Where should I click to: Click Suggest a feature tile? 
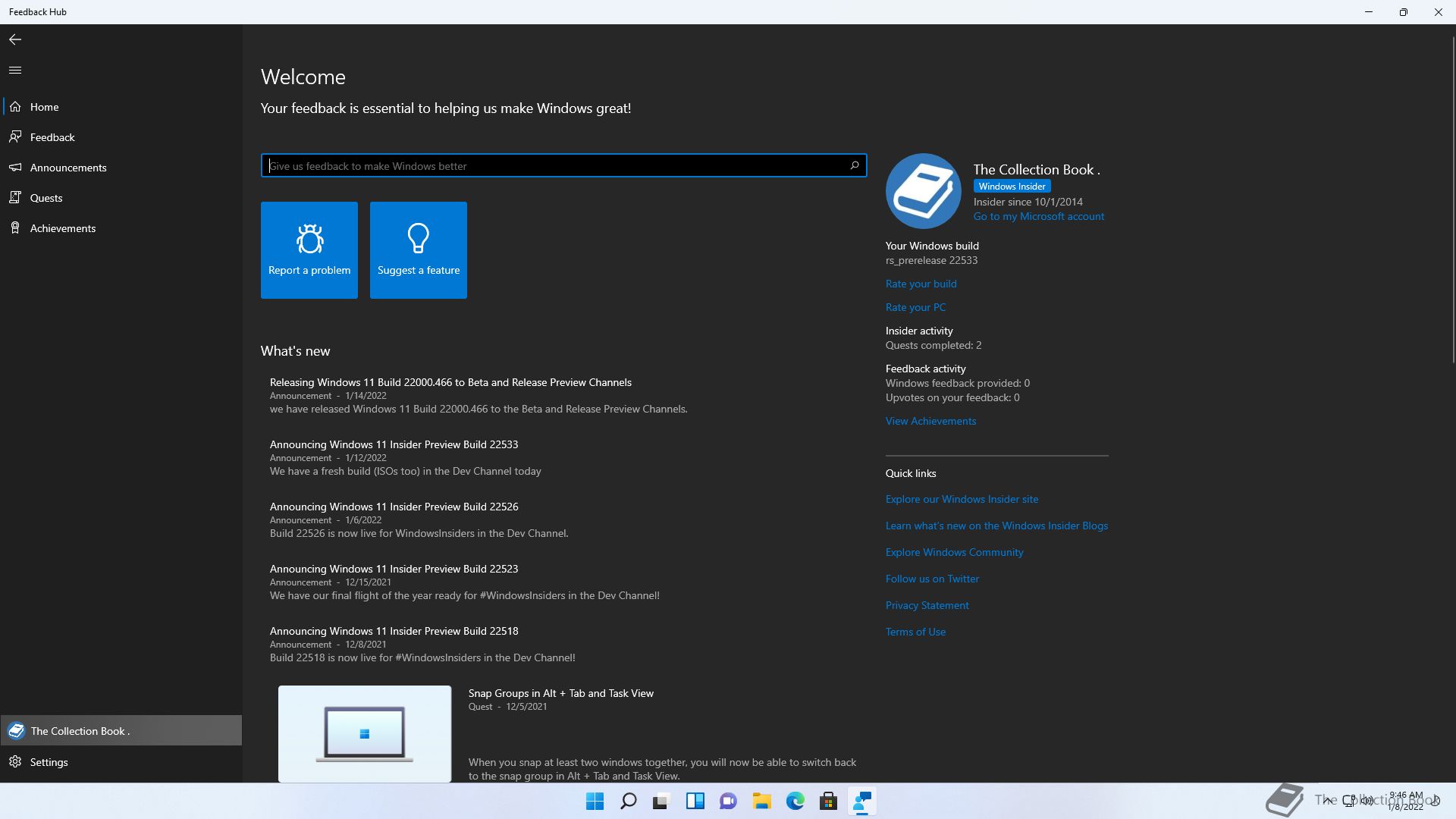(x=419, y=250)
